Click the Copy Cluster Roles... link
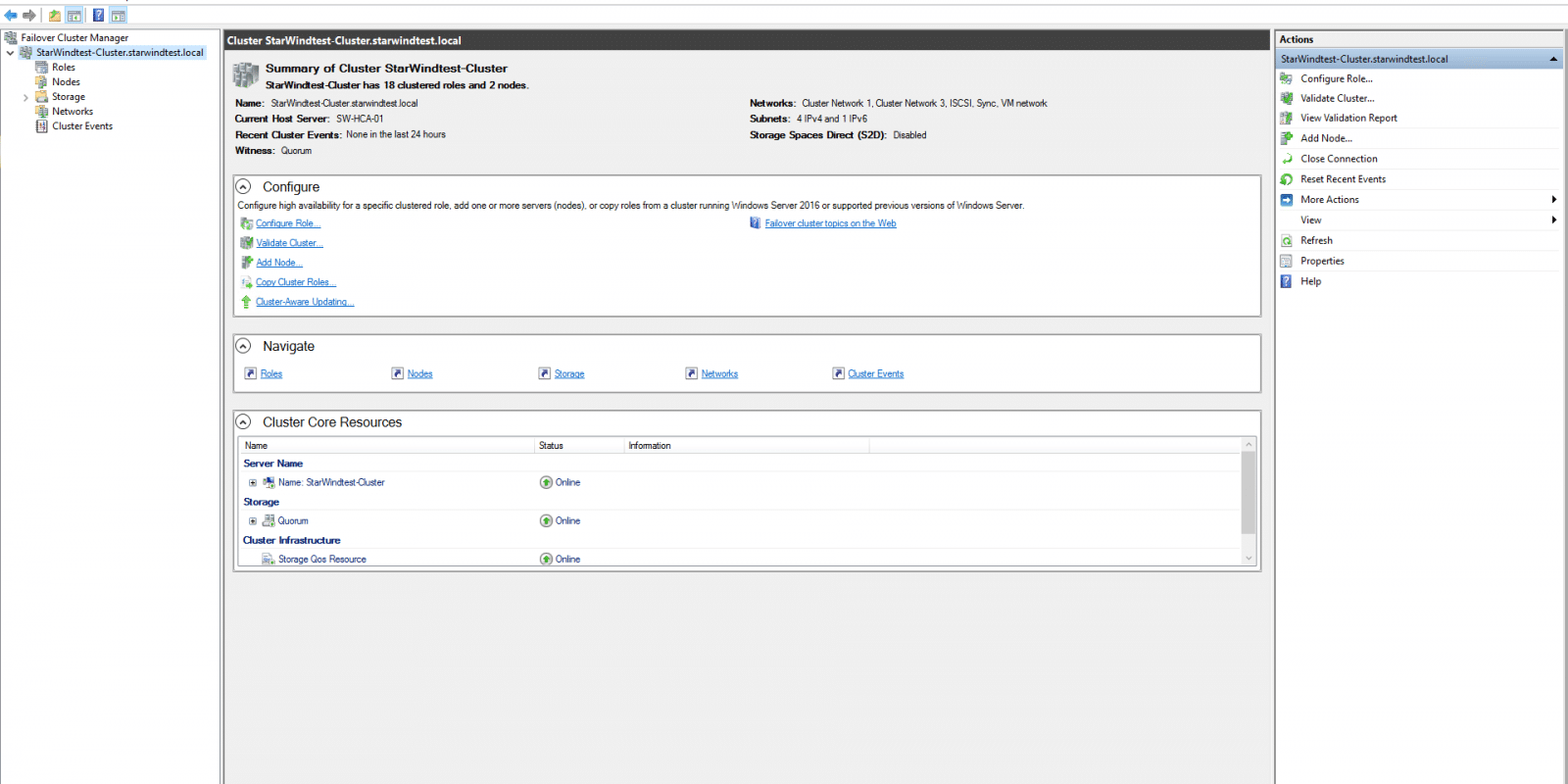This screenshot has height=784, width=1568. pyautogui.click(x=296, y=282)
